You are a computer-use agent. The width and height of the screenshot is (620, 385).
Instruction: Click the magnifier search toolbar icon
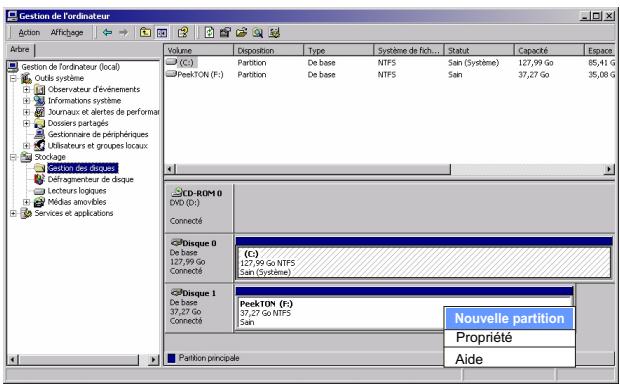(258, 32)
